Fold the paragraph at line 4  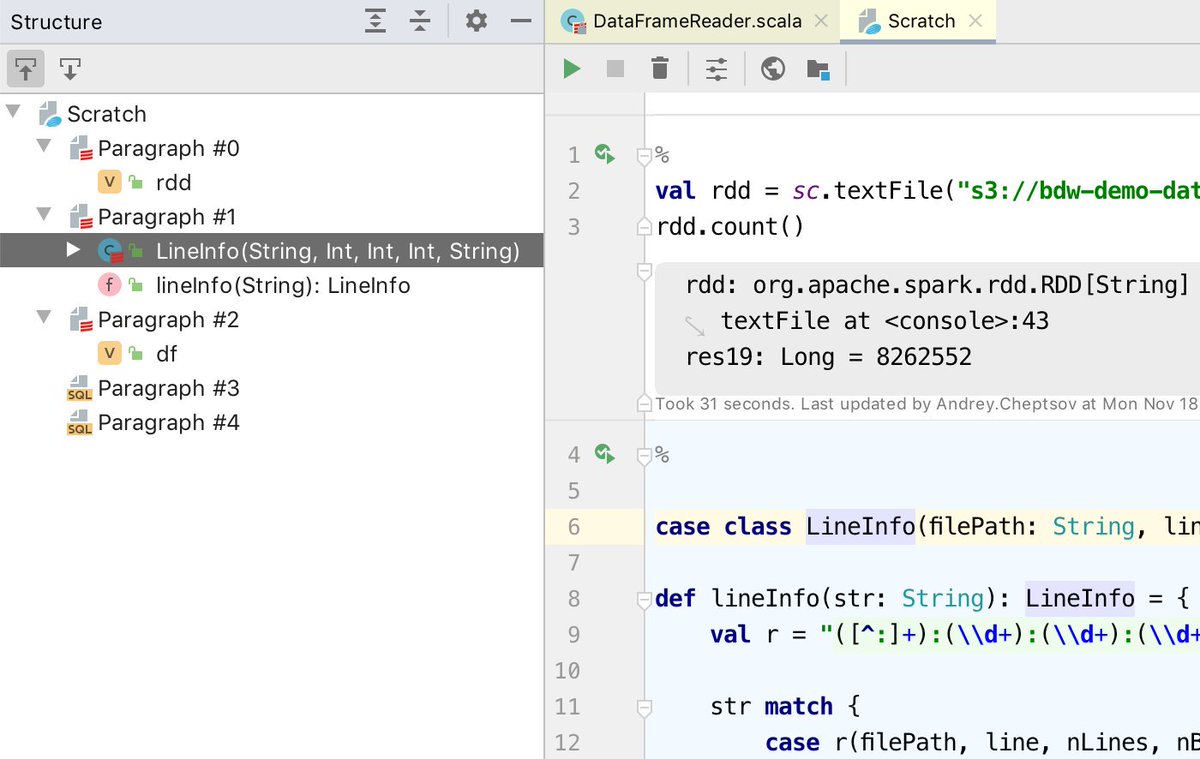coord(644,455)
